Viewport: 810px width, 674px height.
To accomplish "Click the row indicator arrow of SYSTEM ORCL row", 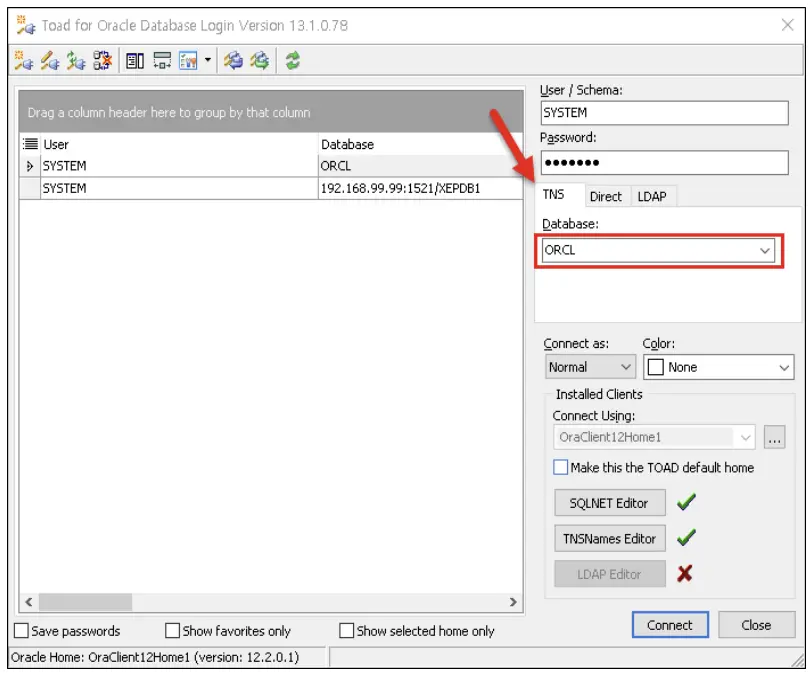I will pos(29,166).
